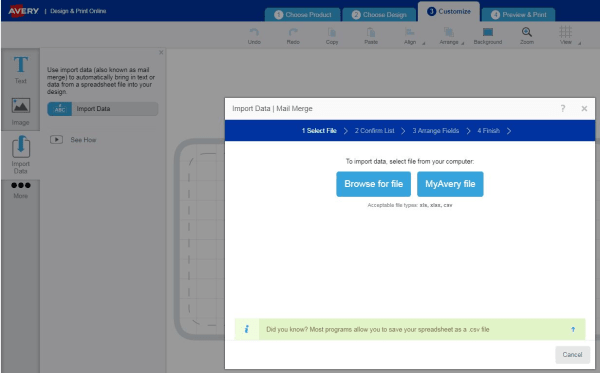The width and height of the screenshot is (600, 373).
Task: Open the More sidebar options
Action: point(21,190)
